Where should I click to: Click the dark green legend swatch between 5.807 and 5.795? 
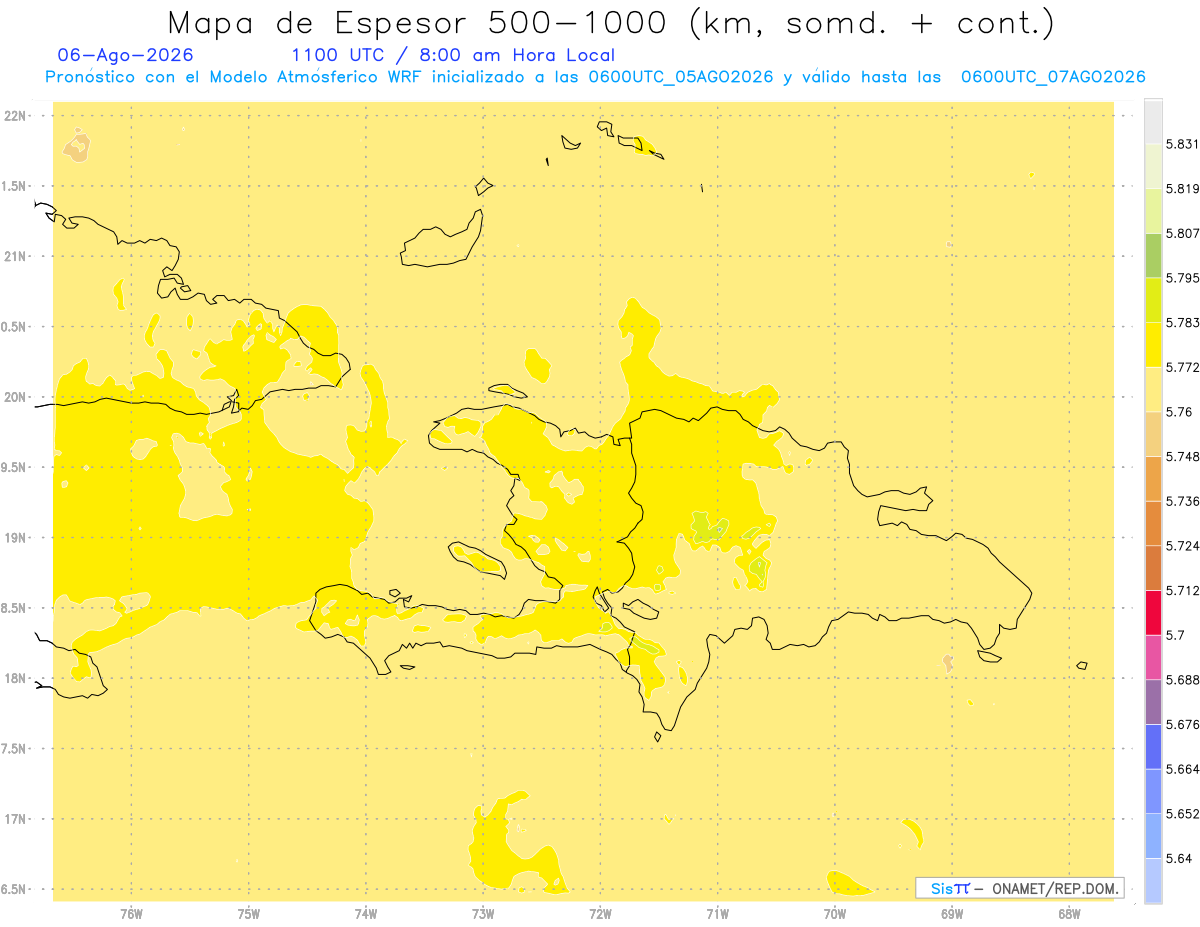point(1153,255)
